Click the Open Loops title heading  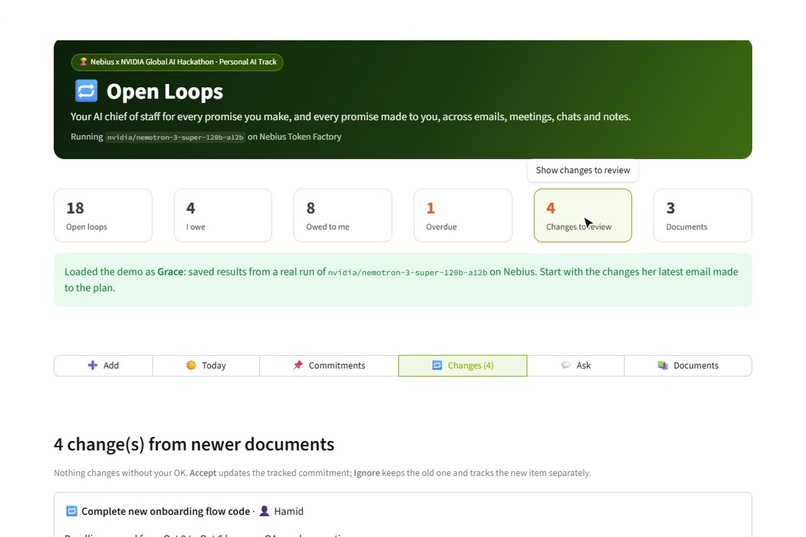click(x=164, y=91)
